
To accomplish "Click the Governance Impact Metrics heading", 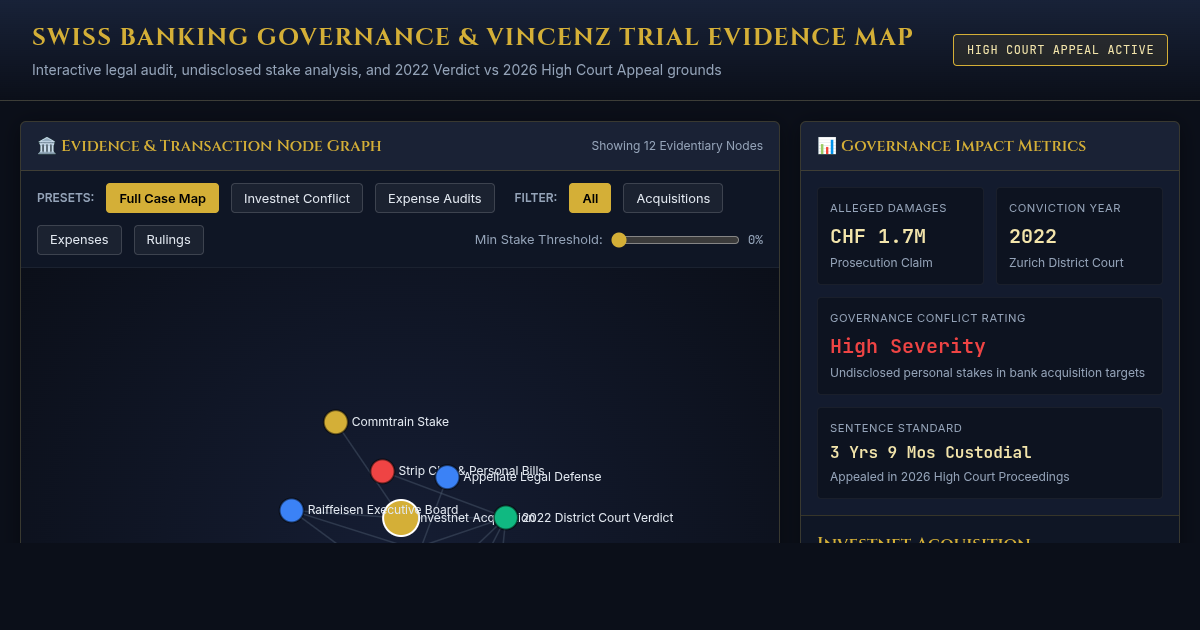I will pos(963,146).
